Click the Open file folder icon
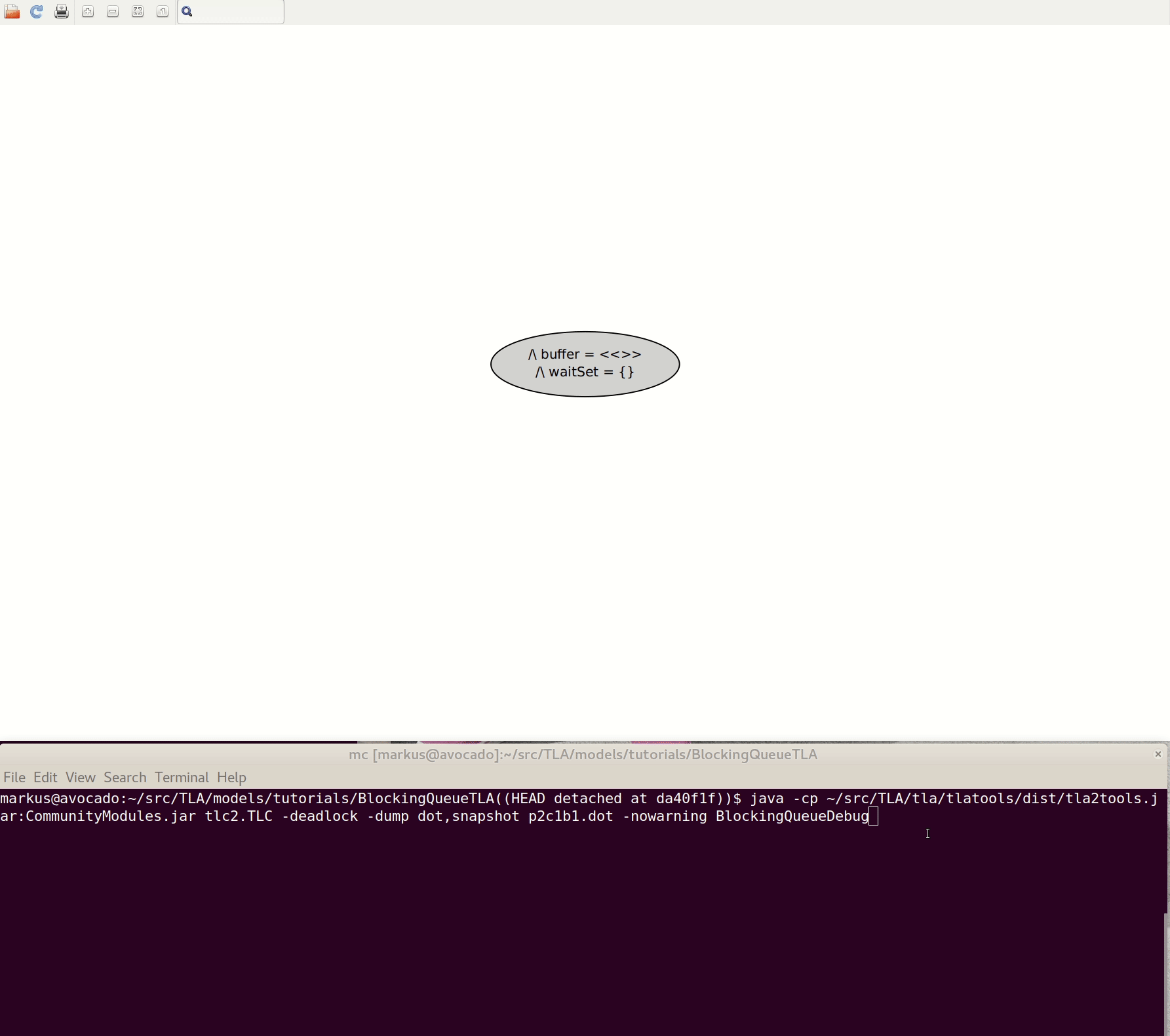 12,12
